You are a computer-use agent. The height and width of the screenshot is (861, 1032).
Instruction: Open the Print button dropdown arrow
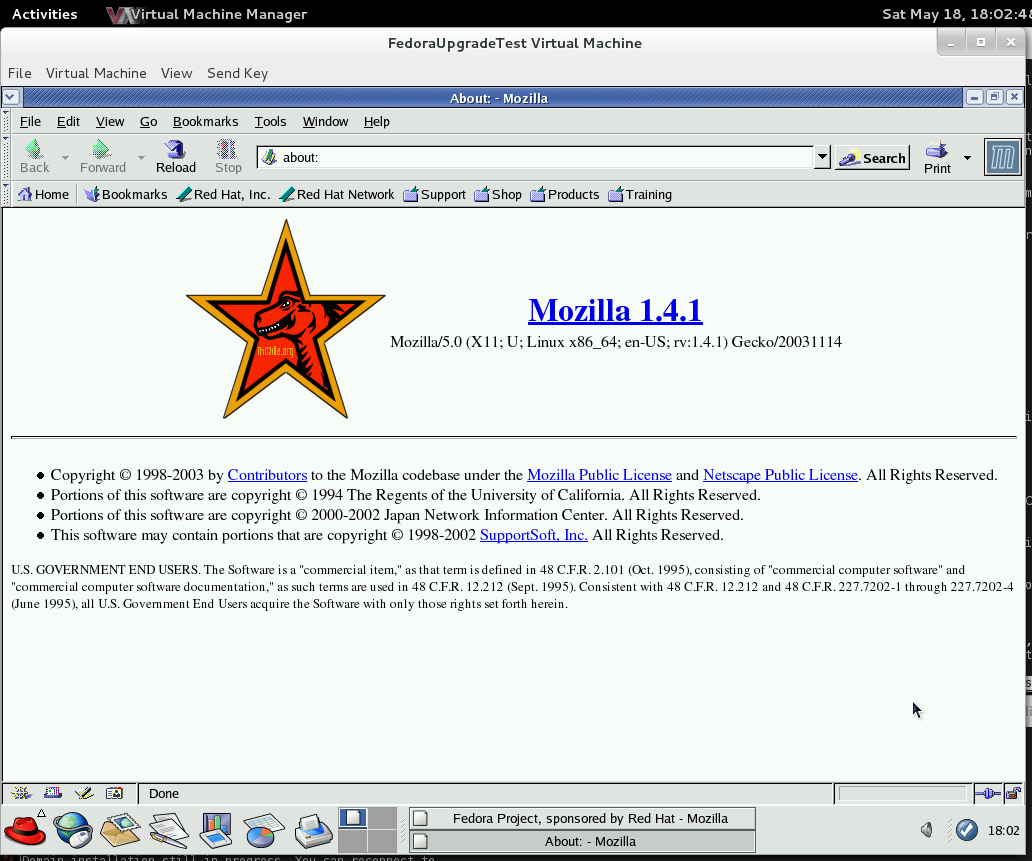tap(967, 157)
